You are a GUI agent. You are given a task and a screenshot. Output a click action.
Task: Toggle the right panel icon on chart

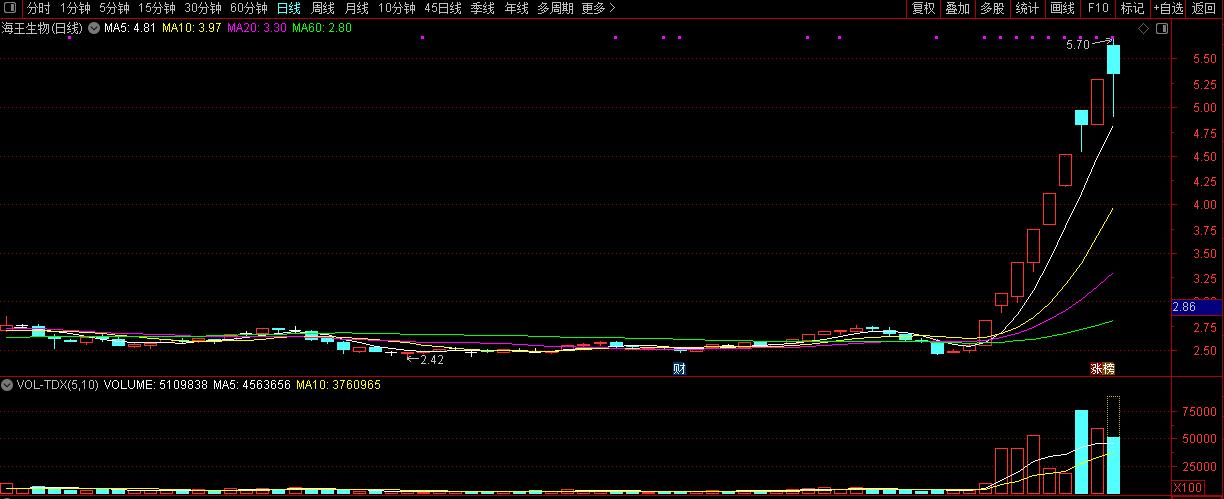coord(1161,28)
